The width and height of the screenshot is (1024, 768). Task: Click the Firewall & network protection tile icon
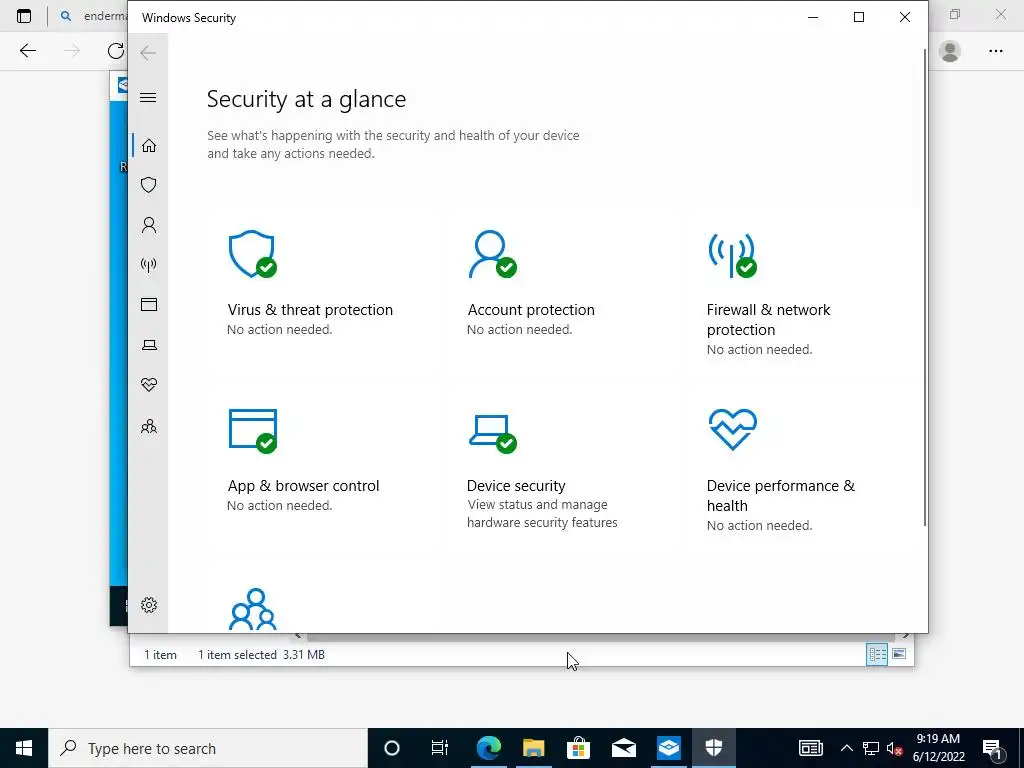[732, 255]
